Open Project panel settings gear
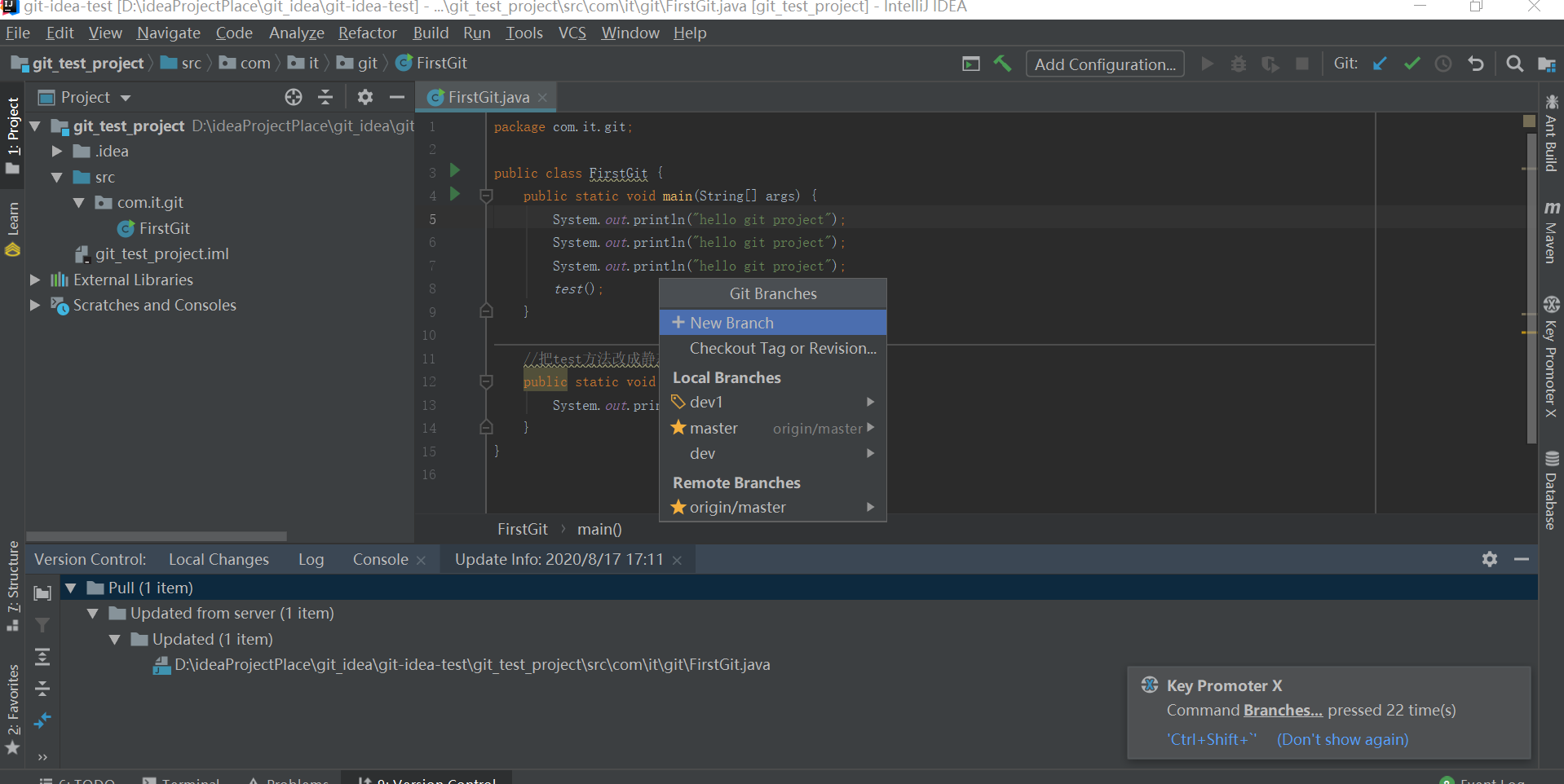 point(365,97)
